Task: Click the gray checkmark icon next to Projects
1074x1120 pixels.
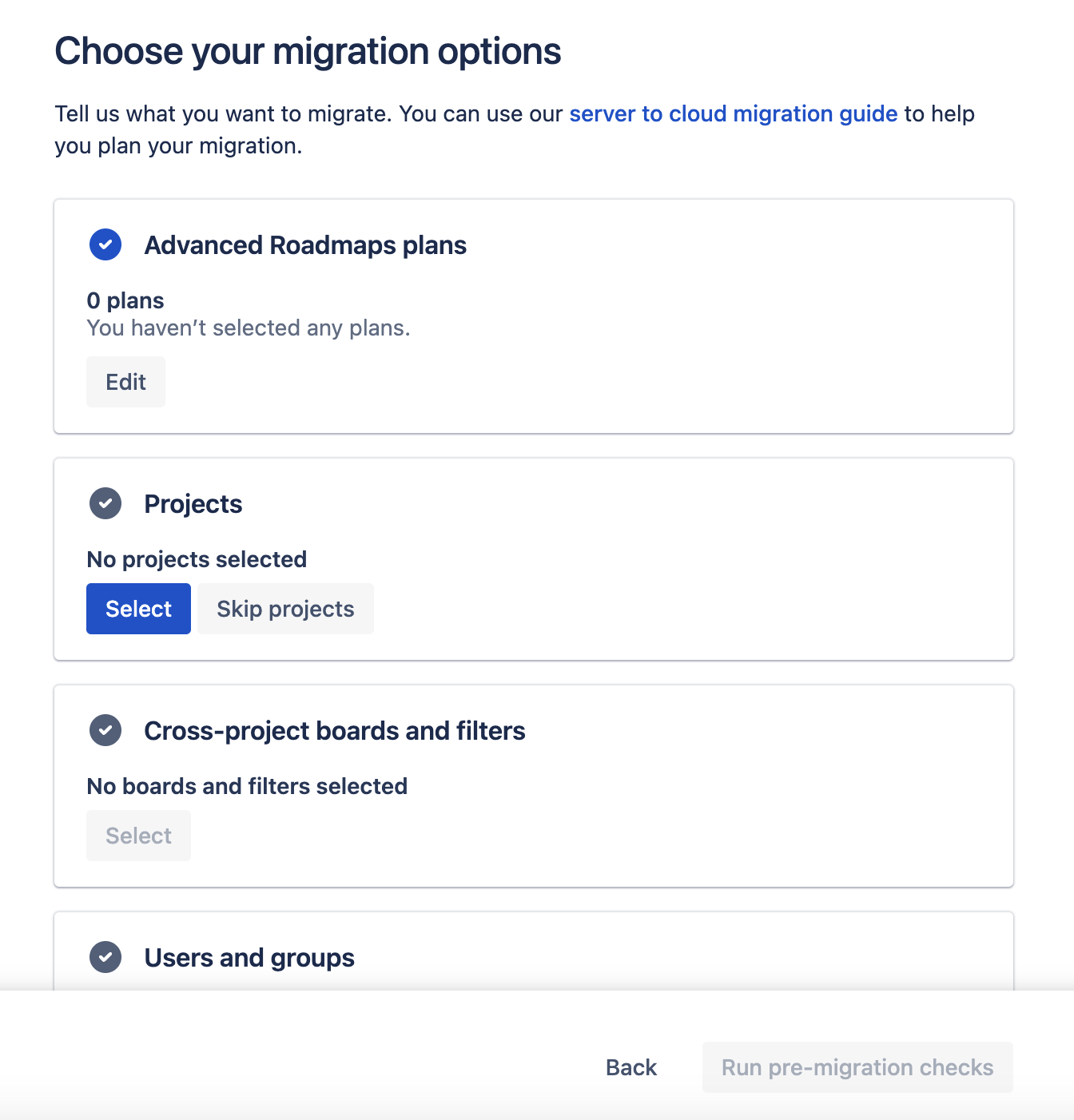Action: pyautogui.click(x=105, y=503)
